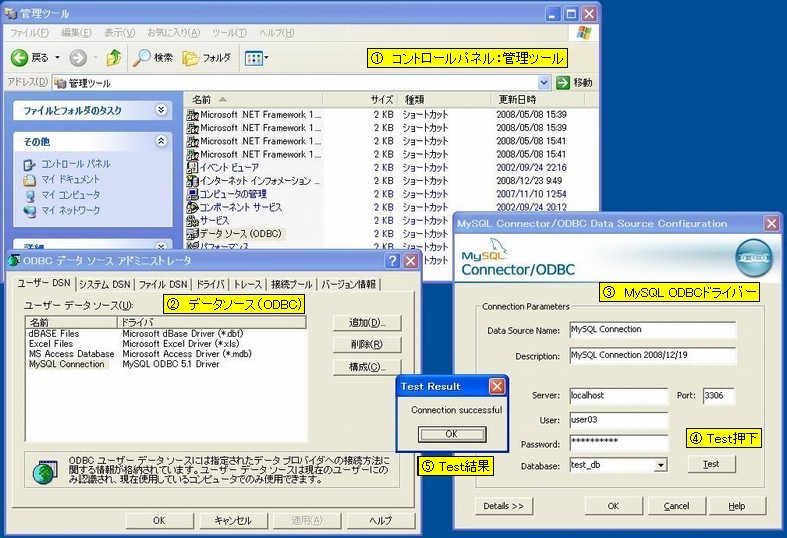
Task: Select dBASE Files data source row
Action: click(x=166, y=334)
